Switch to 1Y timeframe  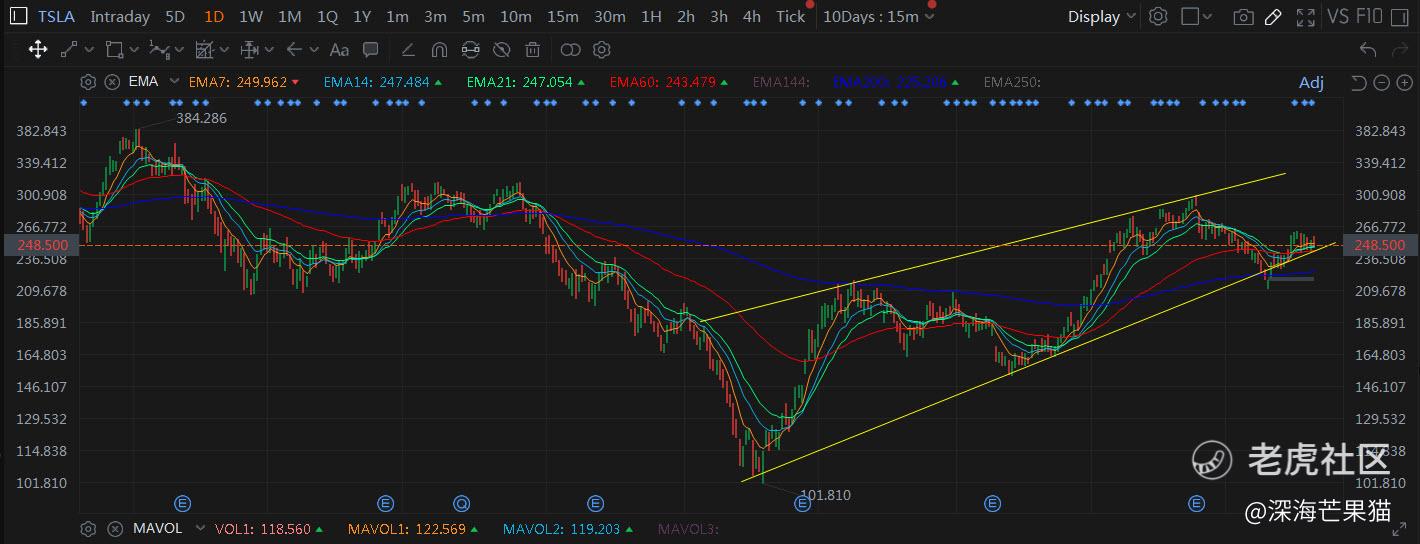point(362,16)
